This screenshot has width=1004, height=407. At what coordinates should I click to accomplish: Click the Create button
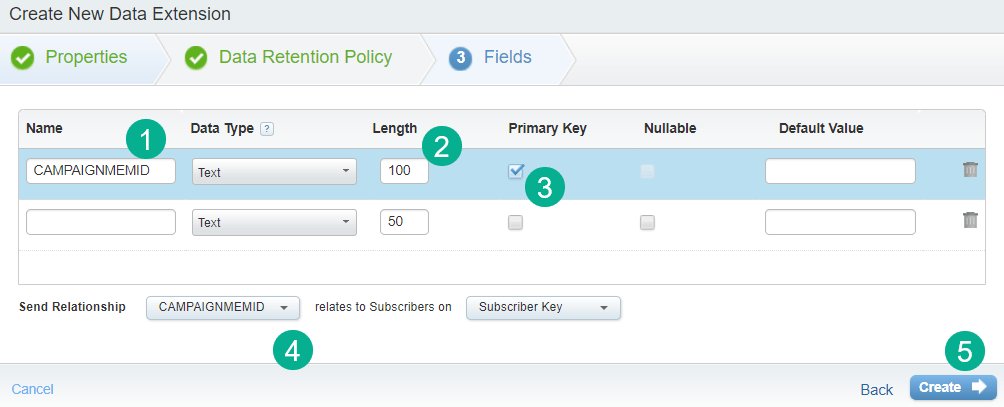coord(952,387)
